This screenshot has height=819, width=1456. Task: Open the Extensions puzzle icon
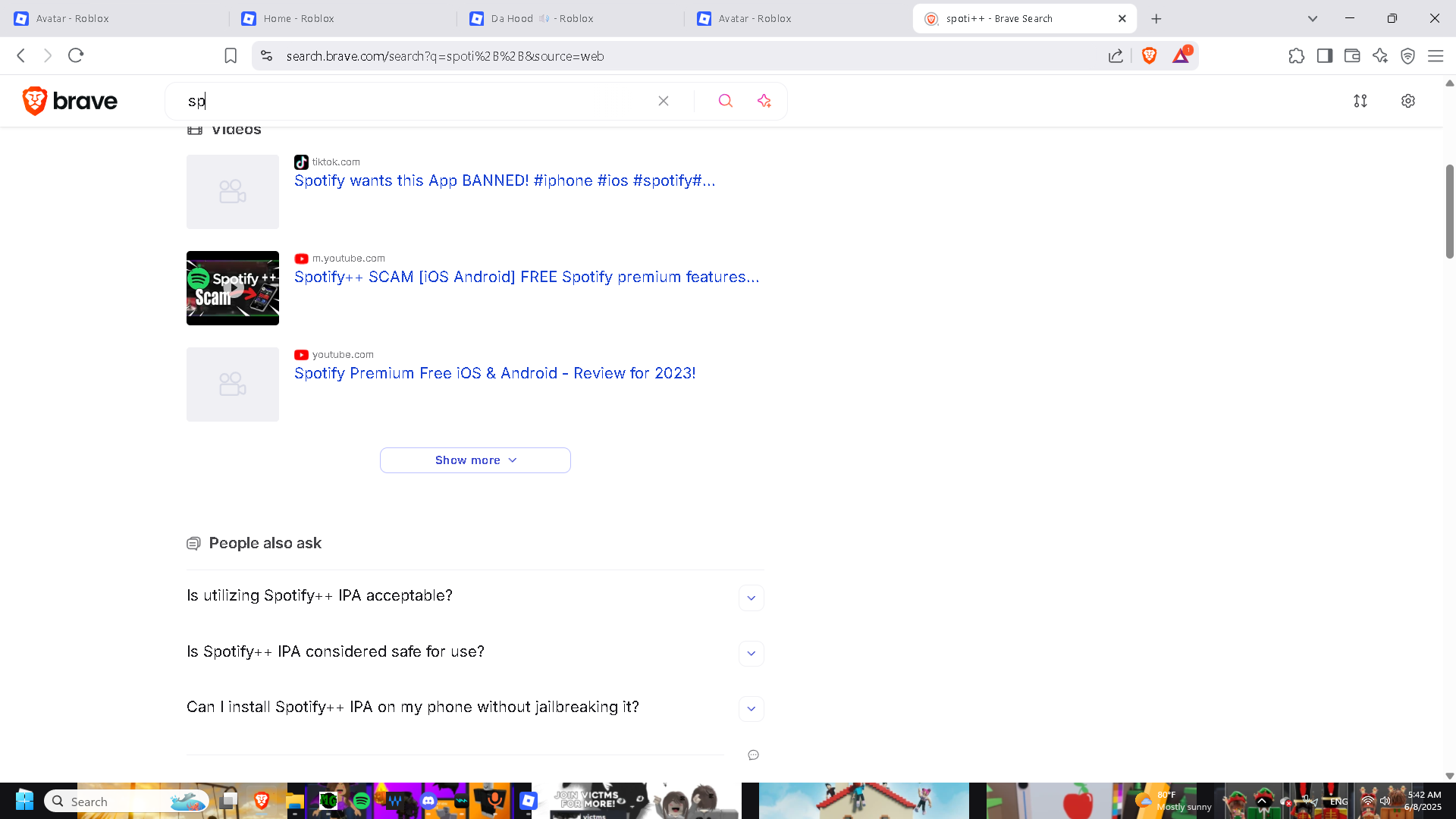pyautogui.click(x=1297, y=55)
